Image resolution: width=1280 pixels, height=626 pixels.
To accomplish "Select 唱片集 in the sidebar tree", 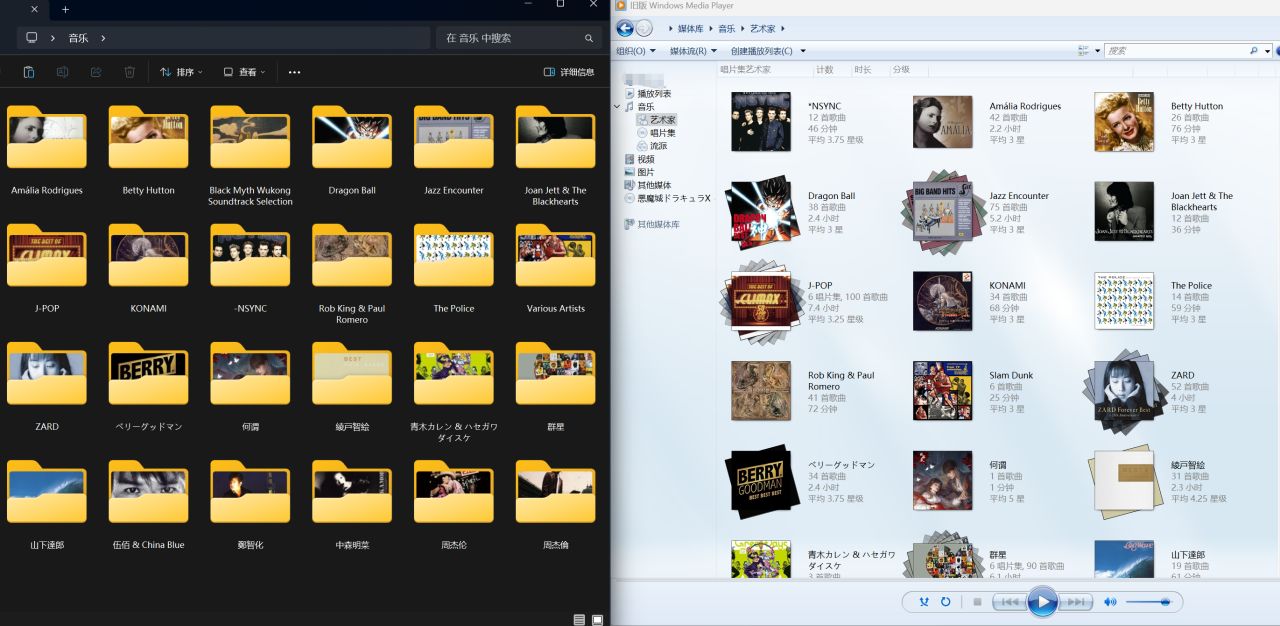I will 656,133.
